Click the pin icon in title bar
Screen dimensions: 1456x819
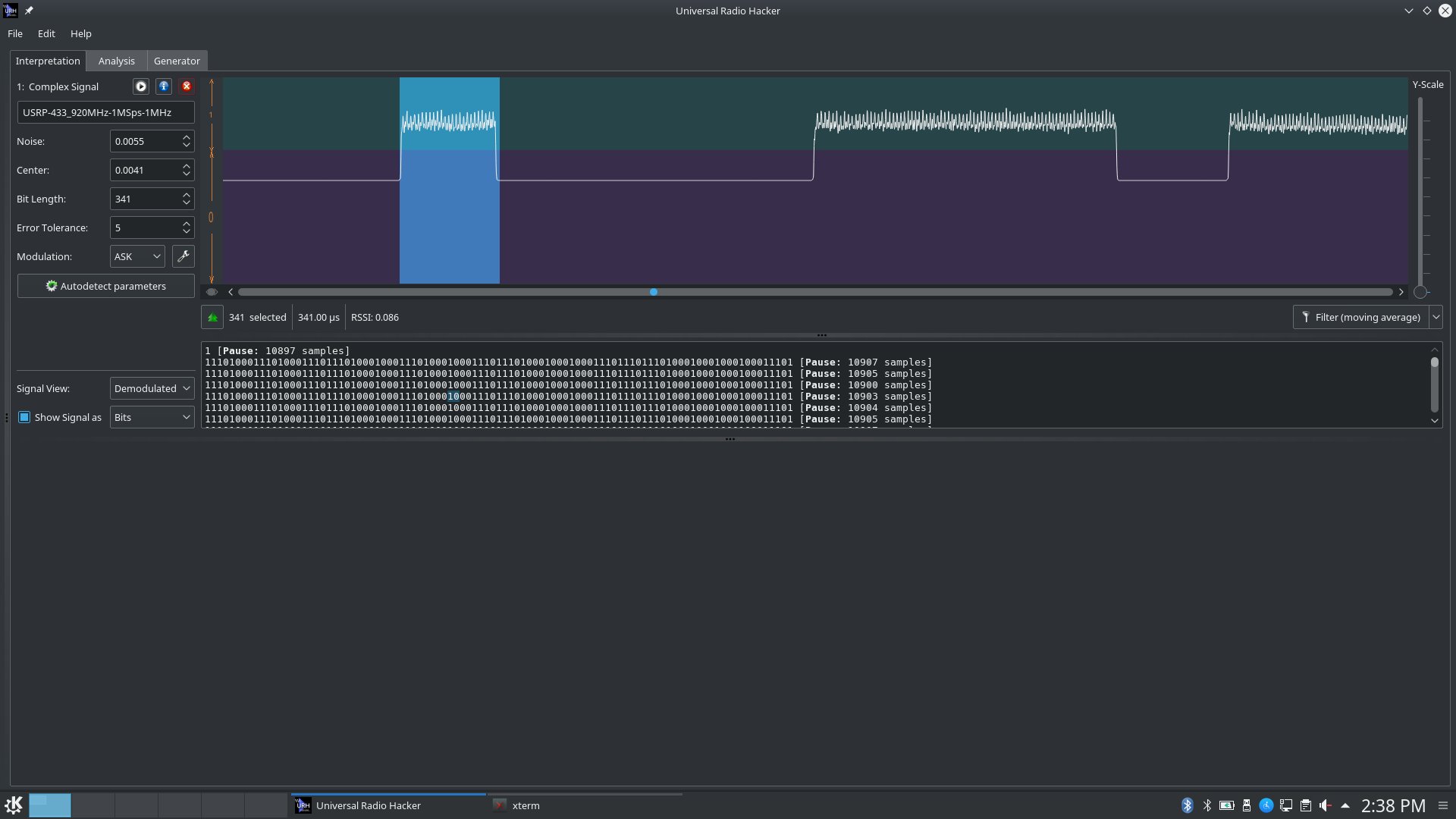click(29, 11)
